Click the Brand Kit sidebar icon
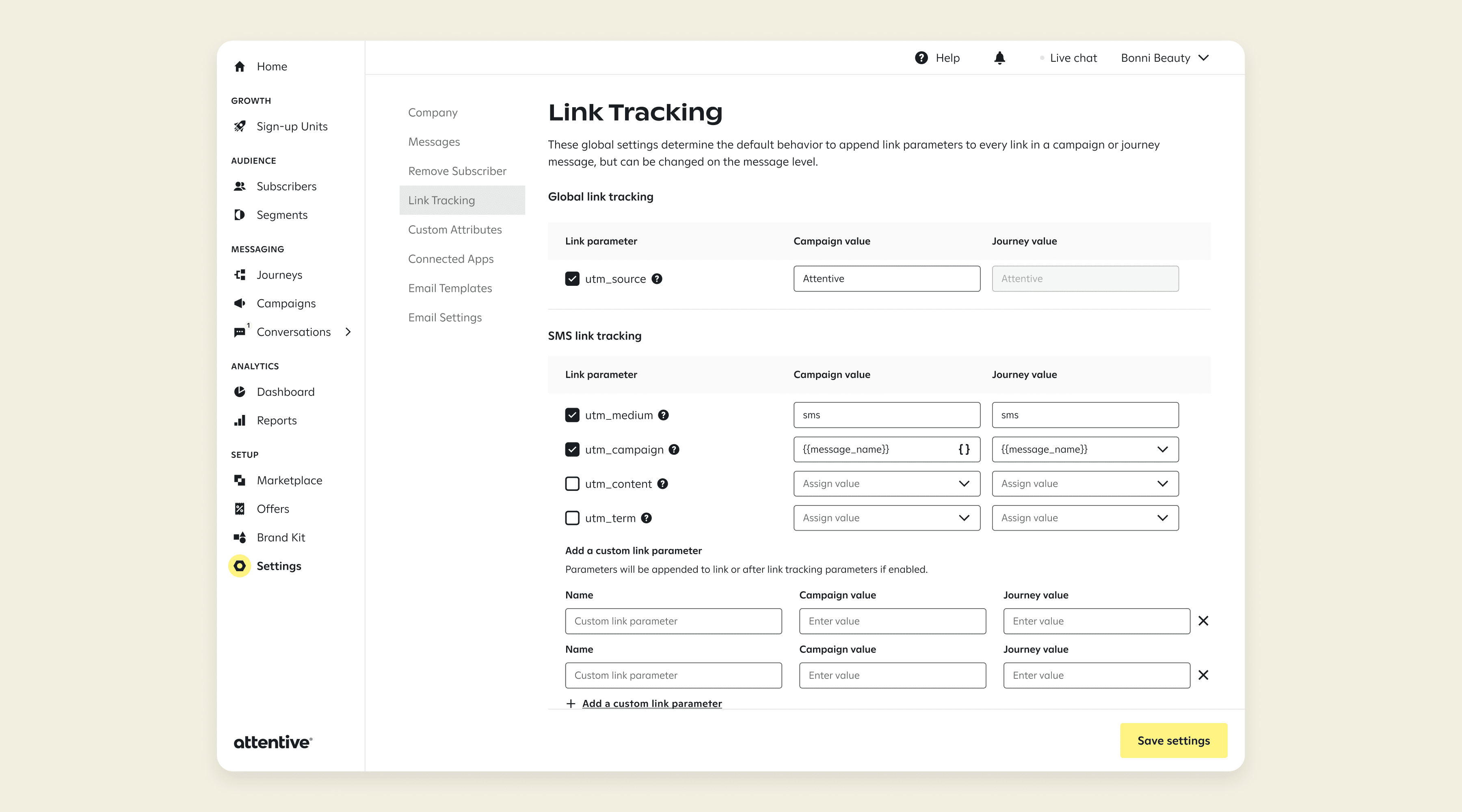1462x812 pixels. 240,538
